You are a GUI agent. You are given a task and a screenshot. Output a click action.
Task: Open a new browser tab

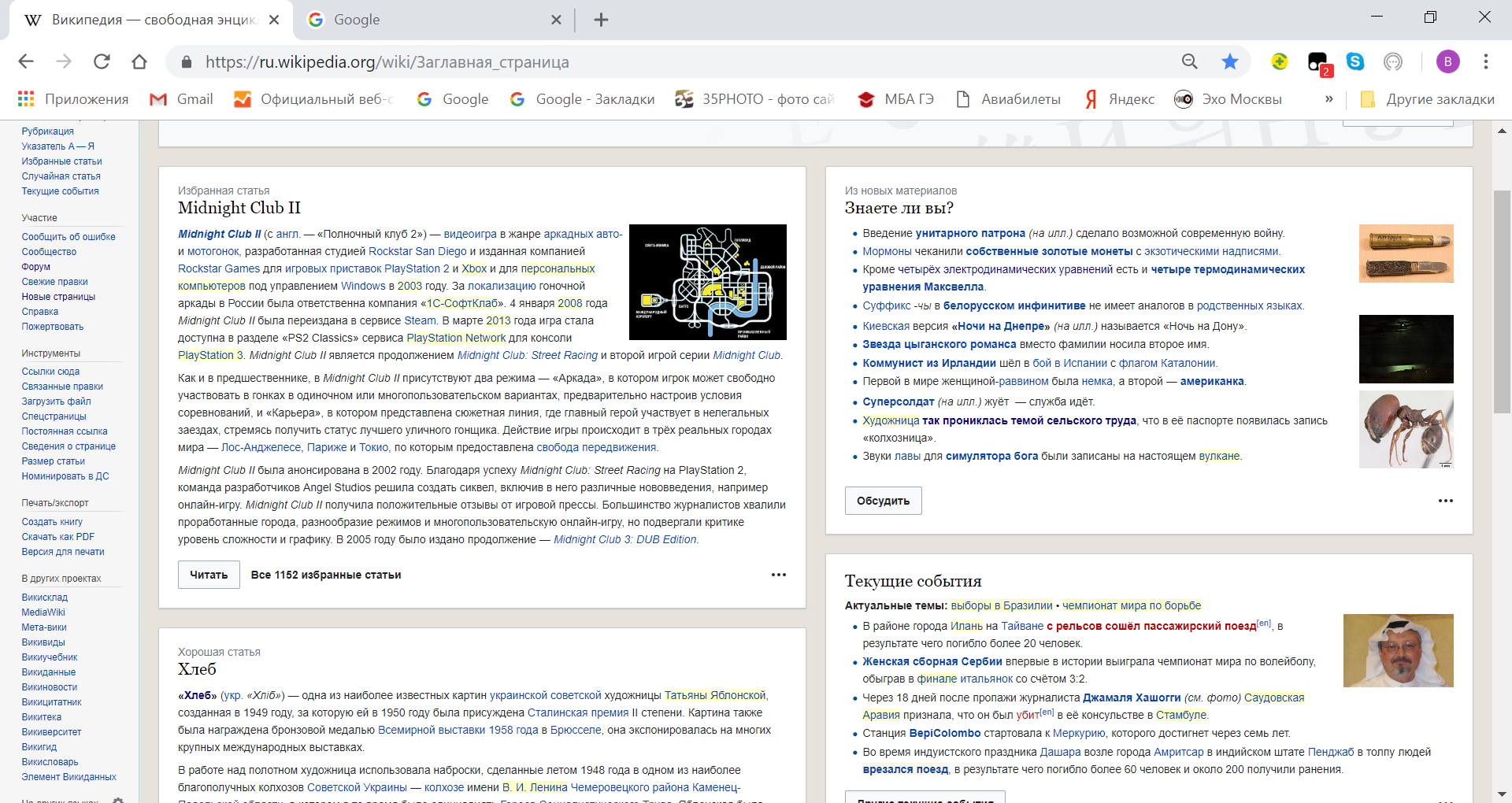(x=601, y=20)
